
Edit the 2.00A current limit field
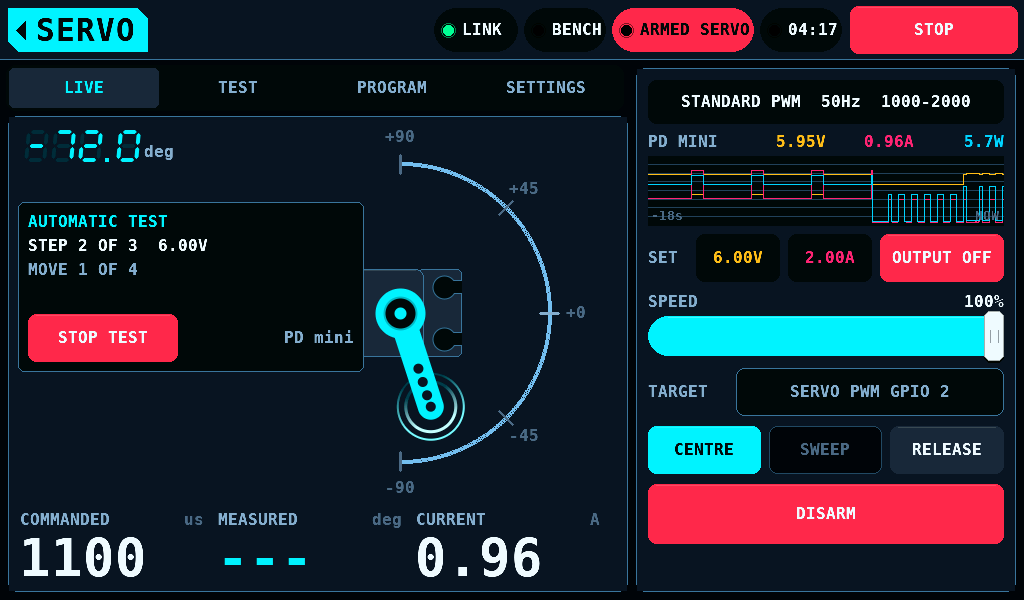829,258
